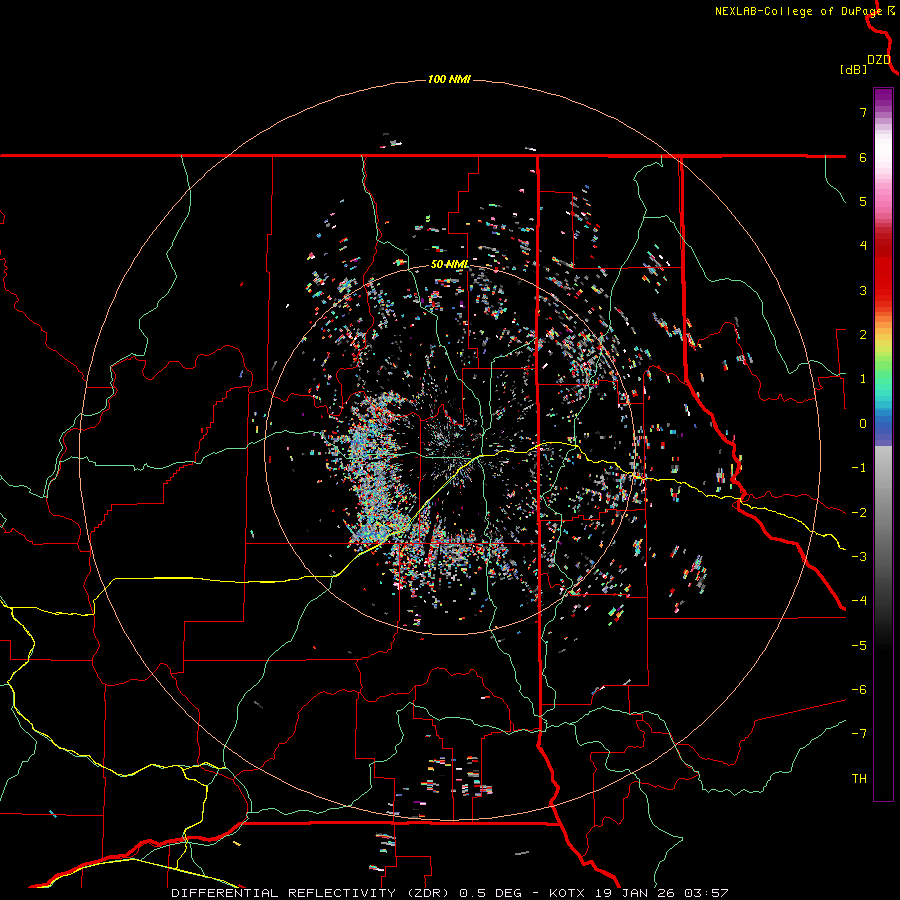
Task: Click the -7 value on the scale
Action: [x=859, y=734]
